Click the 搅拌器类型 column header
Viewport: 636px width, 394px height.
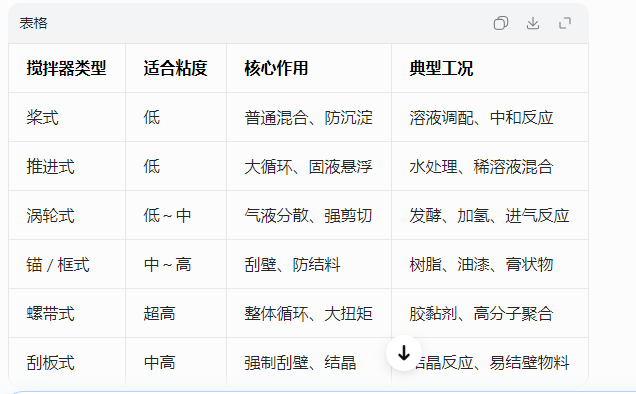(67, 68)
